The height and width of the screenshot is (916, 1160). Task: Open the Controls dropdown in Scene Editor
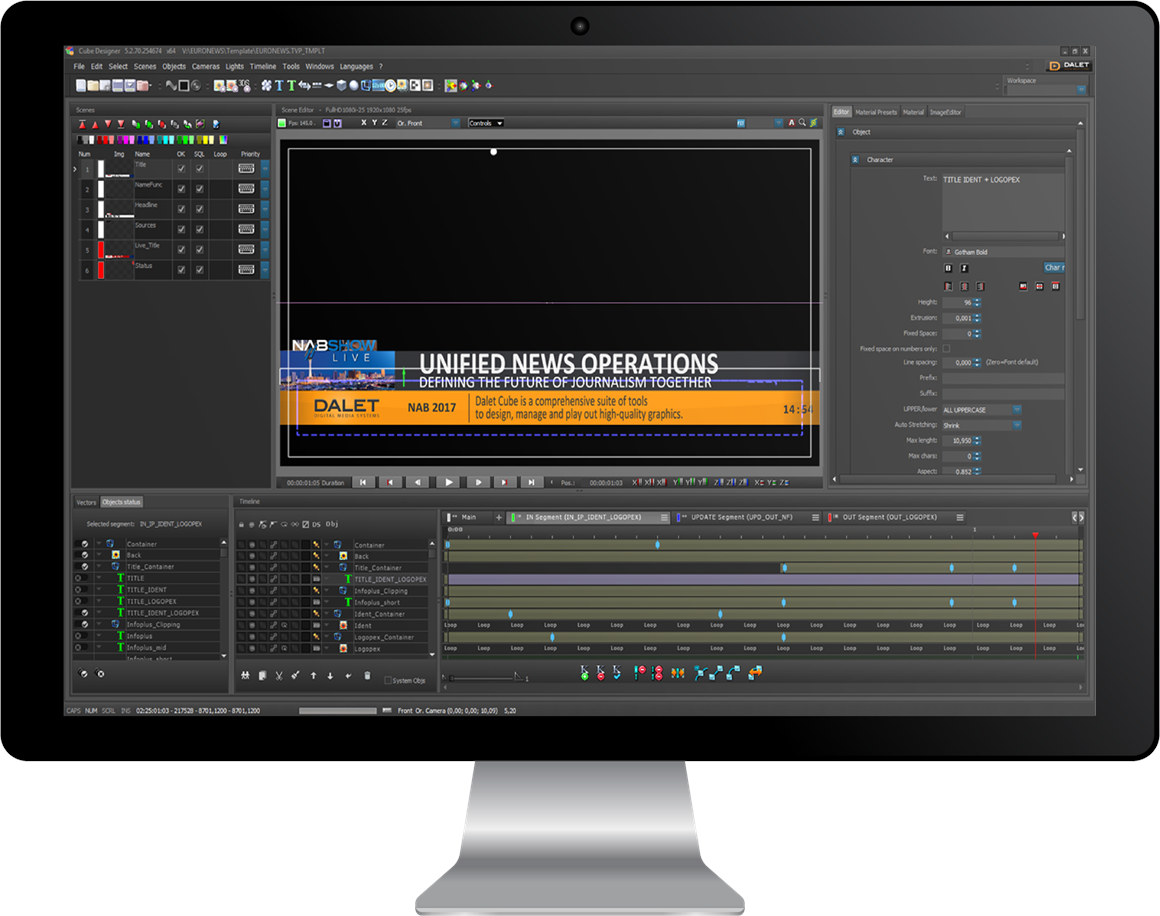486,123
